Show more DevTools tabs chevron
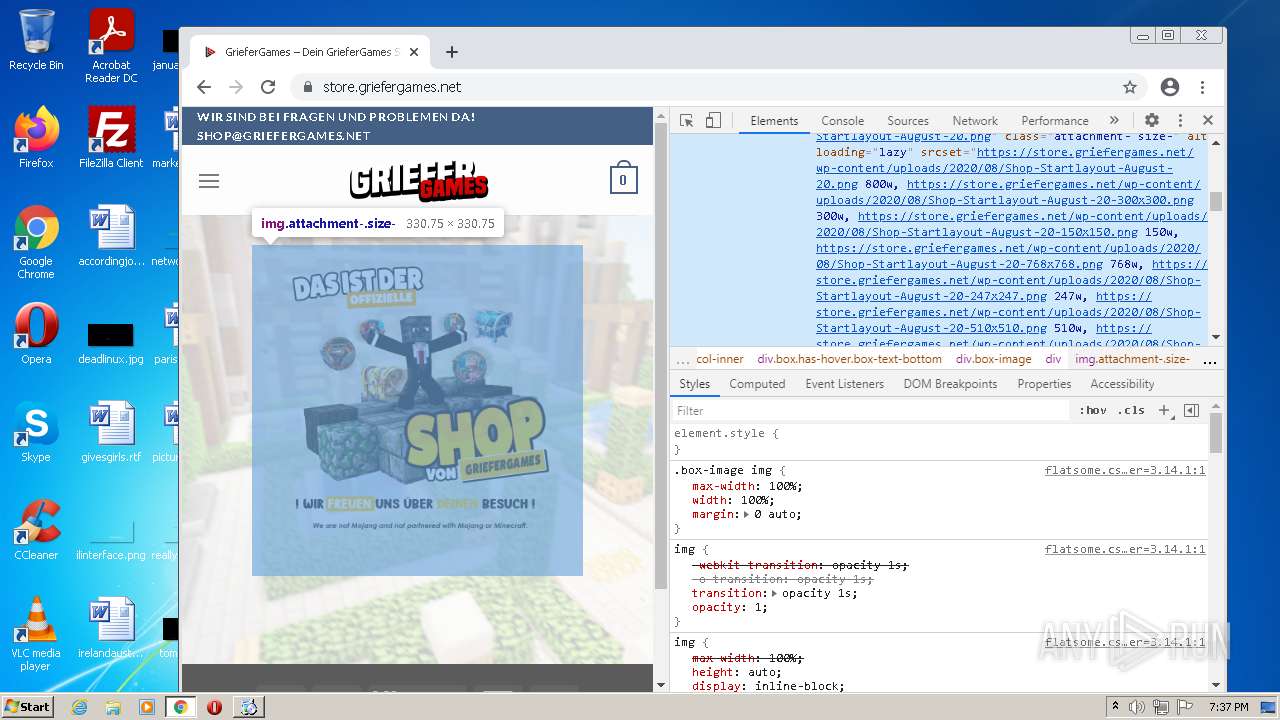The height and width of the screenshot is (720, 1280). pyautogui.click(x=1114, y=120)
